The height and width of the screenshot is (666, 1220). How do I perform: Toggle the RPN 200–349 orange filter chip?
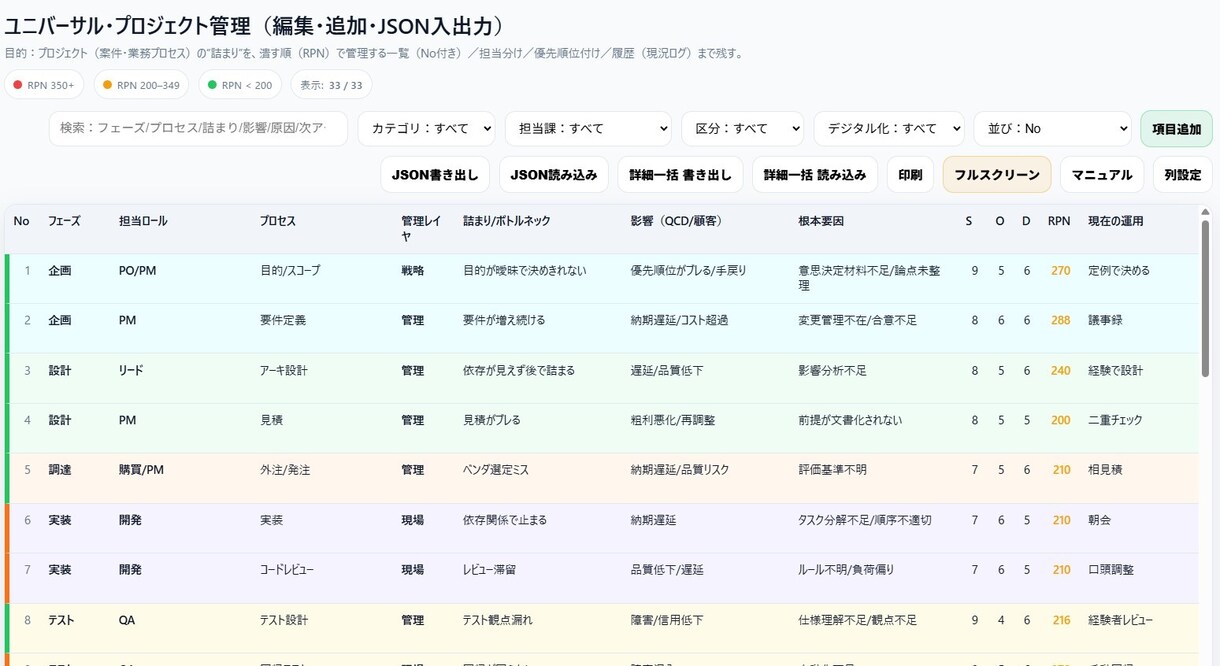coord(141,85)
